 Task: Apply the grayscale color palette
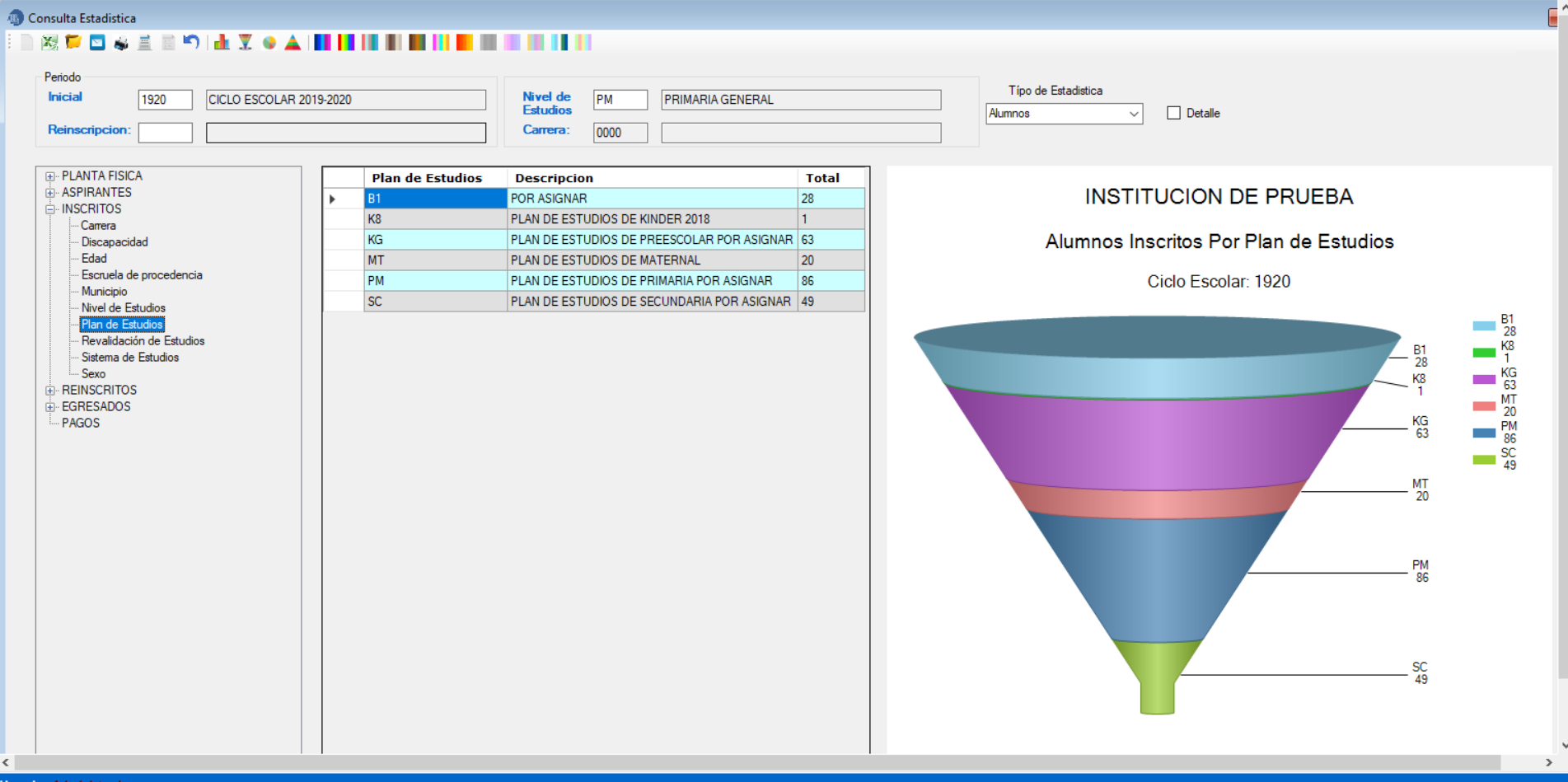(489, 43)
